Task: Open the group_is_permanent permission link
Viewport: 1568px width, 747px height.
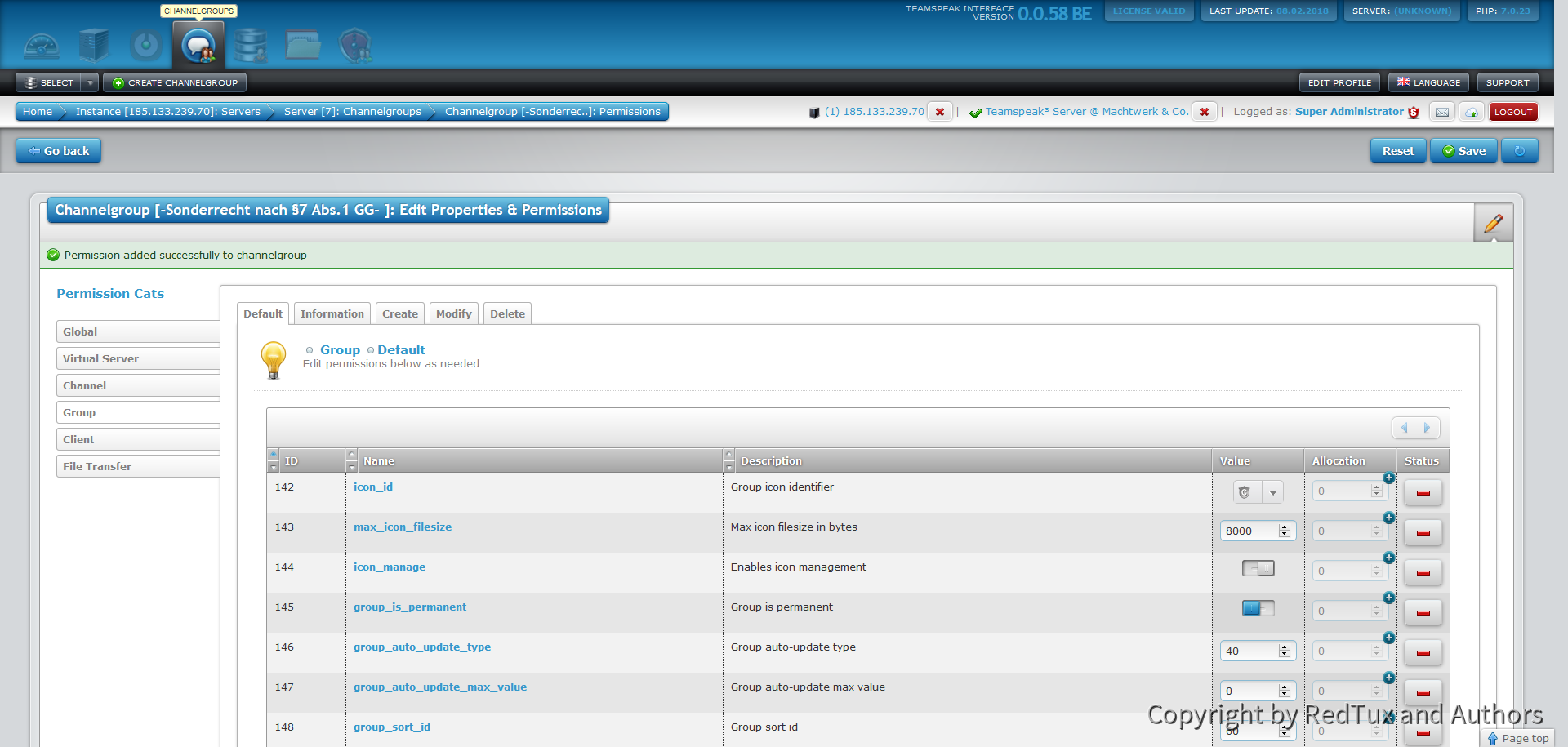Action: point(410,607)
